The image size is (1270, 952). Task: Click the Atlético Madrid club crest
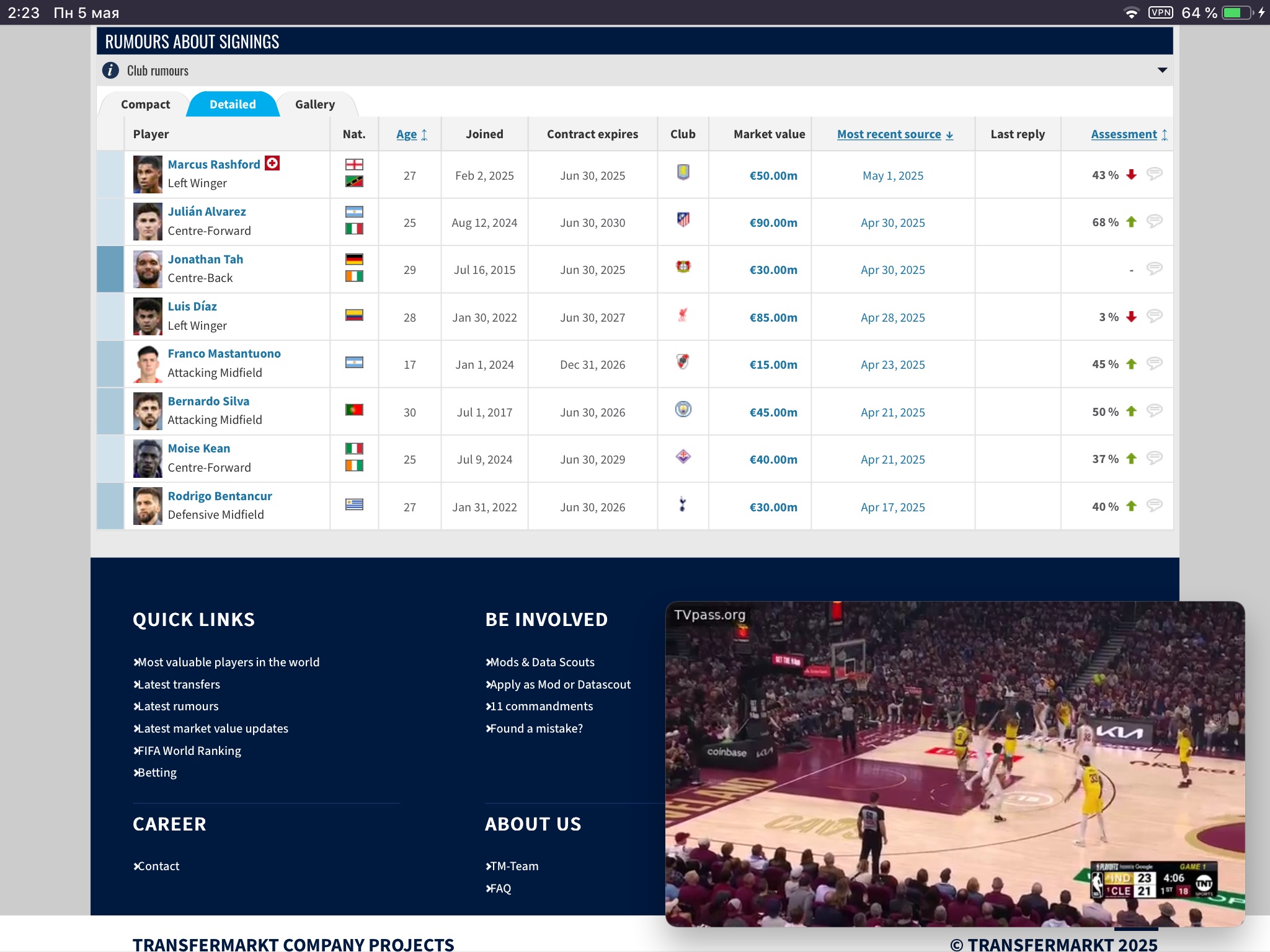pos(683,220)
